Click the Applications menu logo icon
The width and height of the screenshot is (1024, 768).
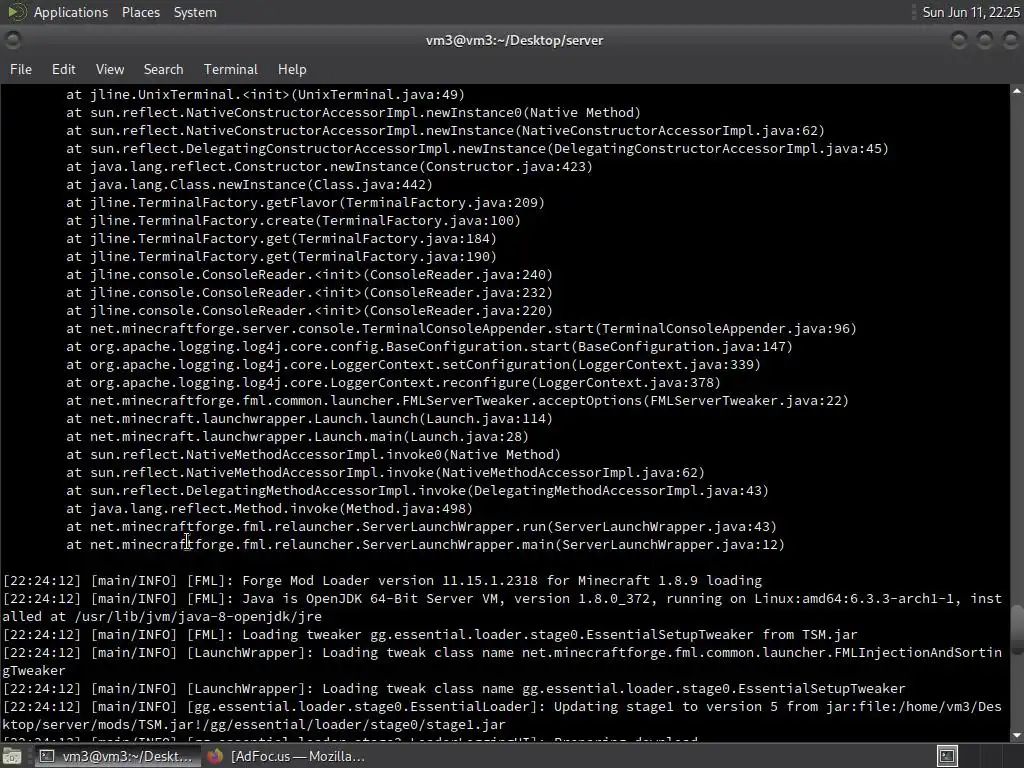(16, 12)
